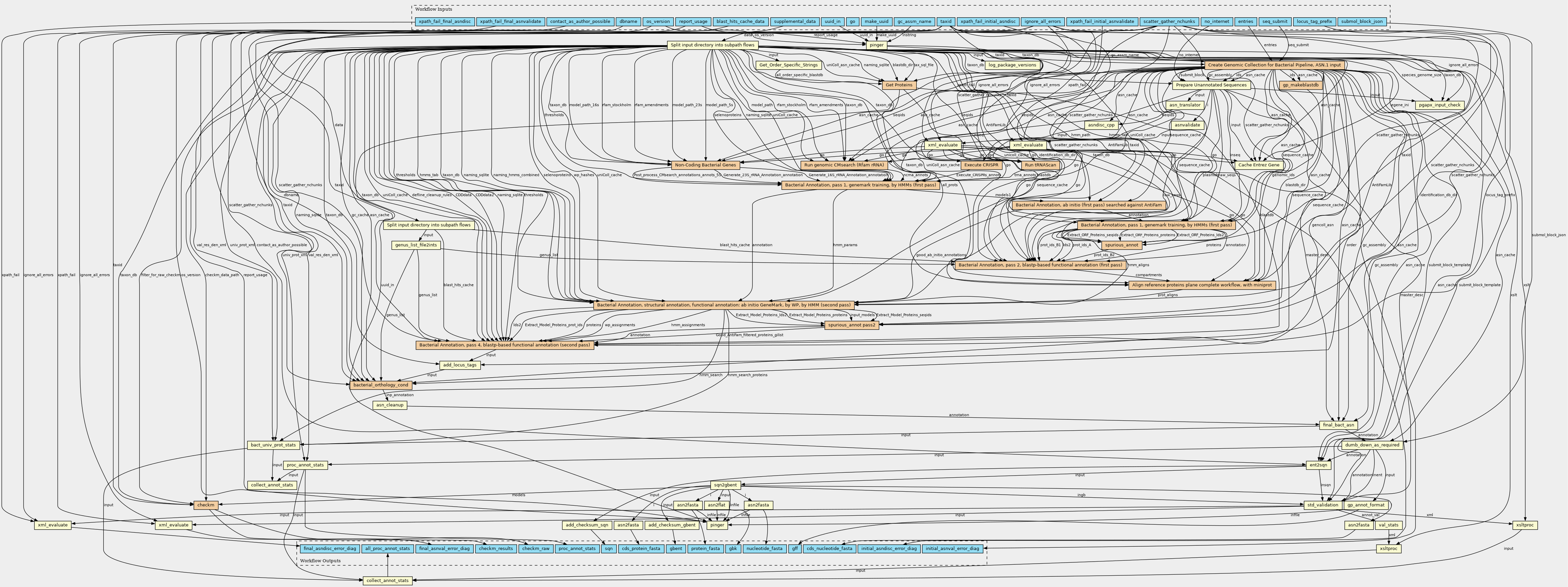Click the genus_list_file2ints node
The height and width of the screenshot is (587, 1568).
[x=416, y=245]
